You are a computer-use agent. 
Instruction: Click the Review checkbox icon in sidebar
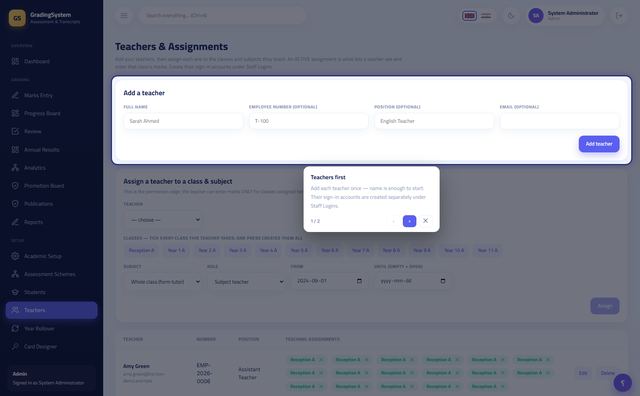click(x=15, y=131)
